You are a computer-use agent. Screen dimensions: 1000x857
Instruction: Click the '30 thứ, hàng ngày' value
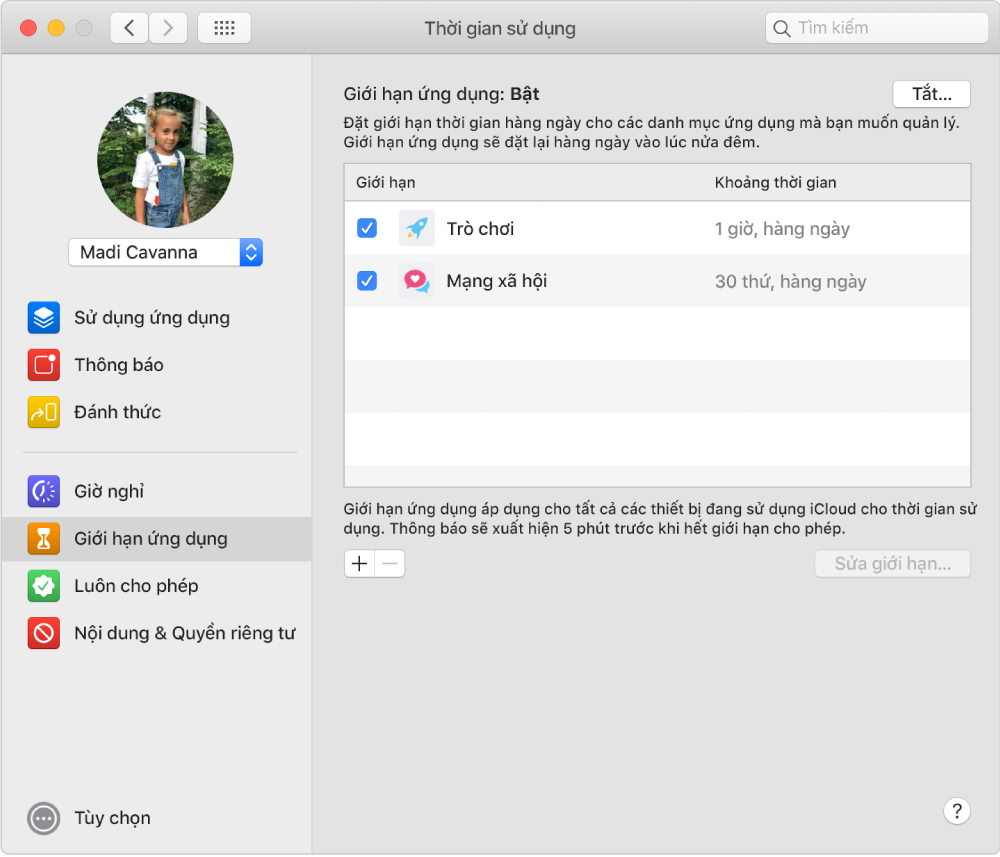point(790,281)
